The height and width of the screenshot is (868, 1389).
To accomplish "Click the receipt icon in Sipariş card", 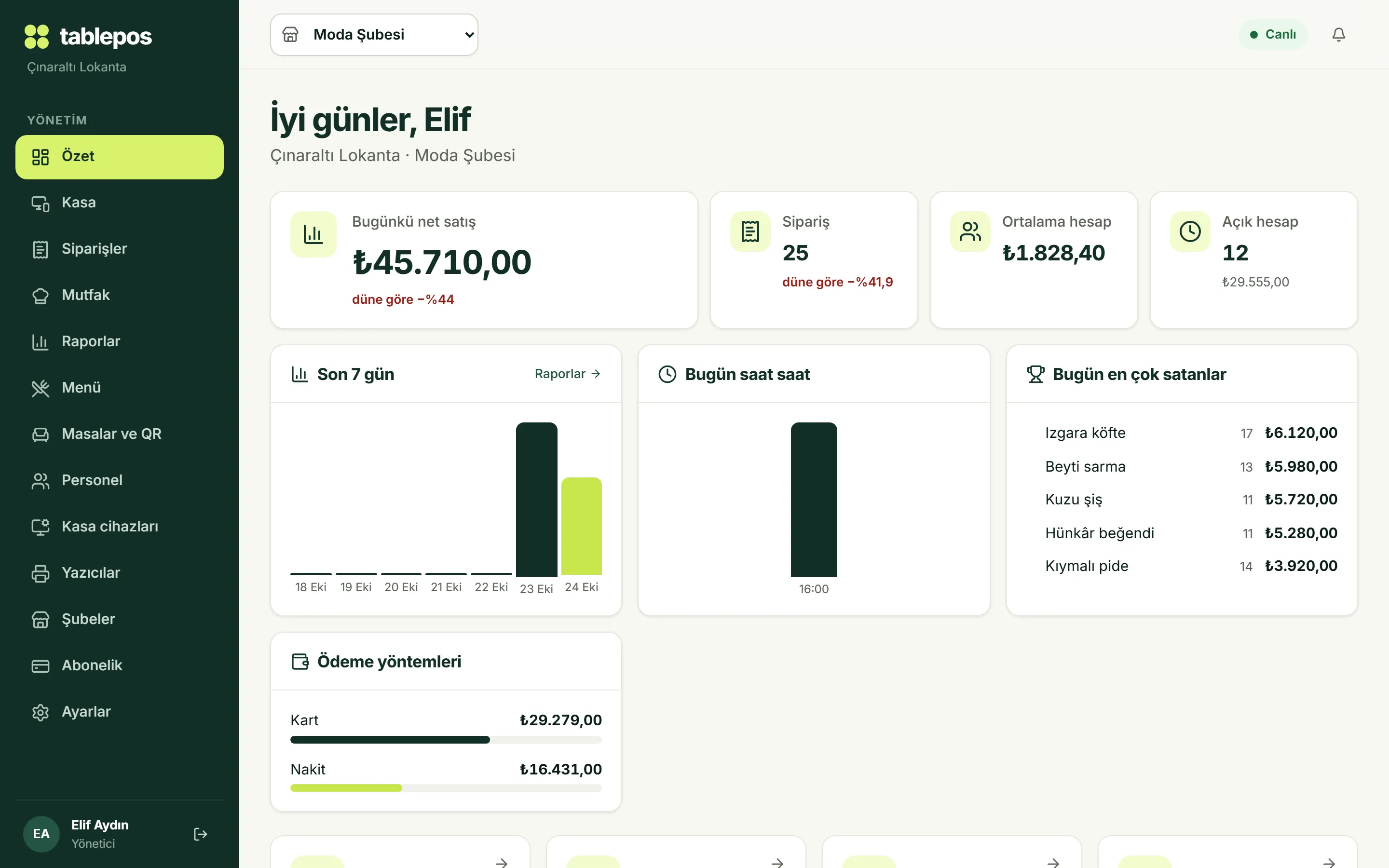I will click(x=750, y=231).
